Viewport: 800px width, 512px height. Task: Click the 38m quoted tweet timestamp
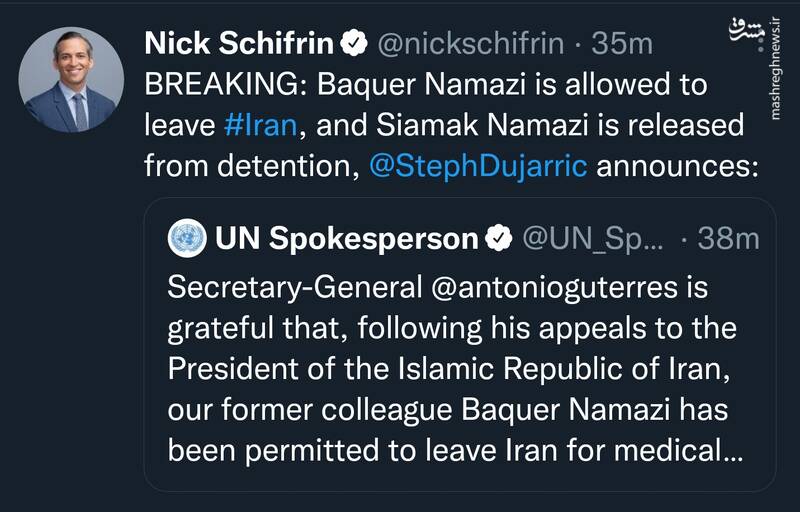pyautogui.click(x=725, y=239)
